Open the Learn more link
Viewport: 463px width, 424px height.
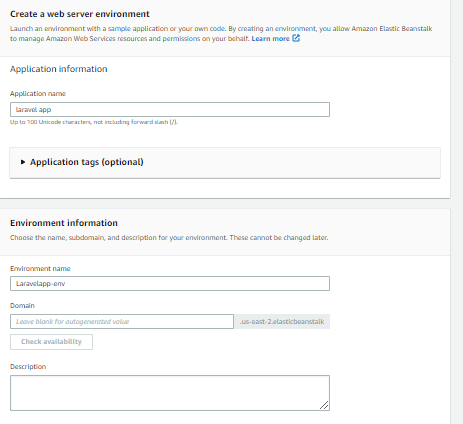pos(270,39)
